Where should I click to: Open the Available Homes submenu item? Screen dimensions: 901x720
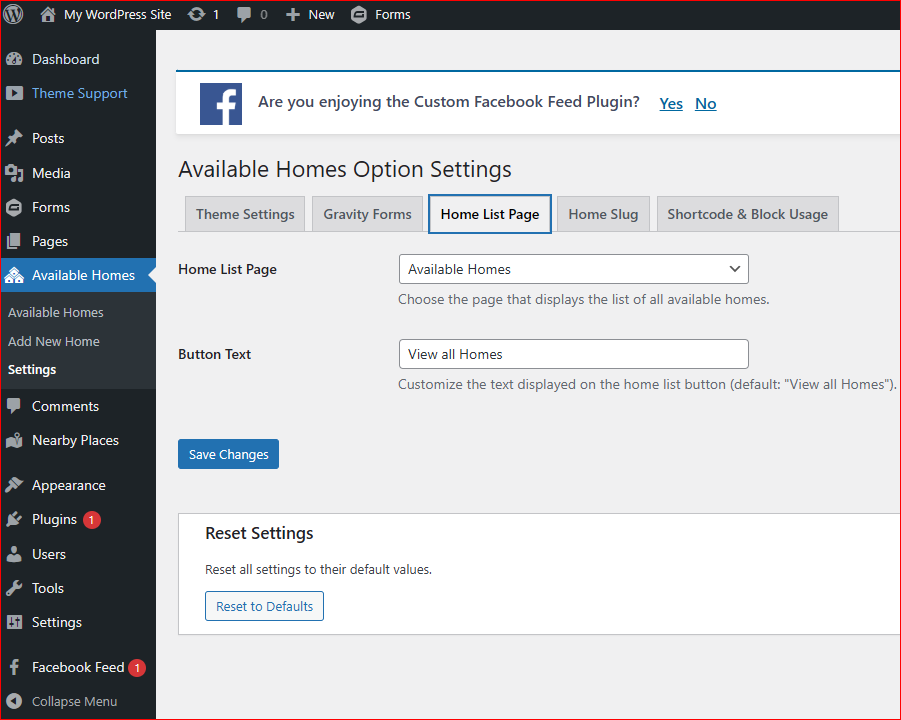tap(56, 313)
